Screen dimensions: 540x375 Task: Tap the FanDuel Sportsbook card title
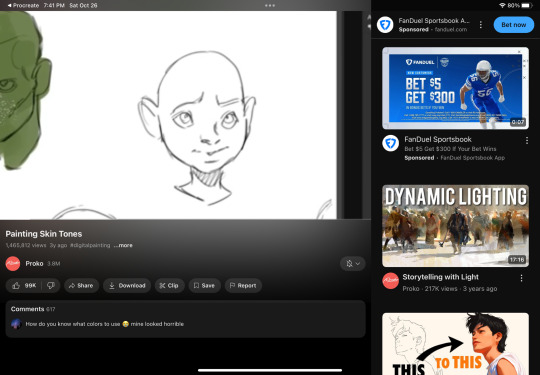(x=438, y=139)
